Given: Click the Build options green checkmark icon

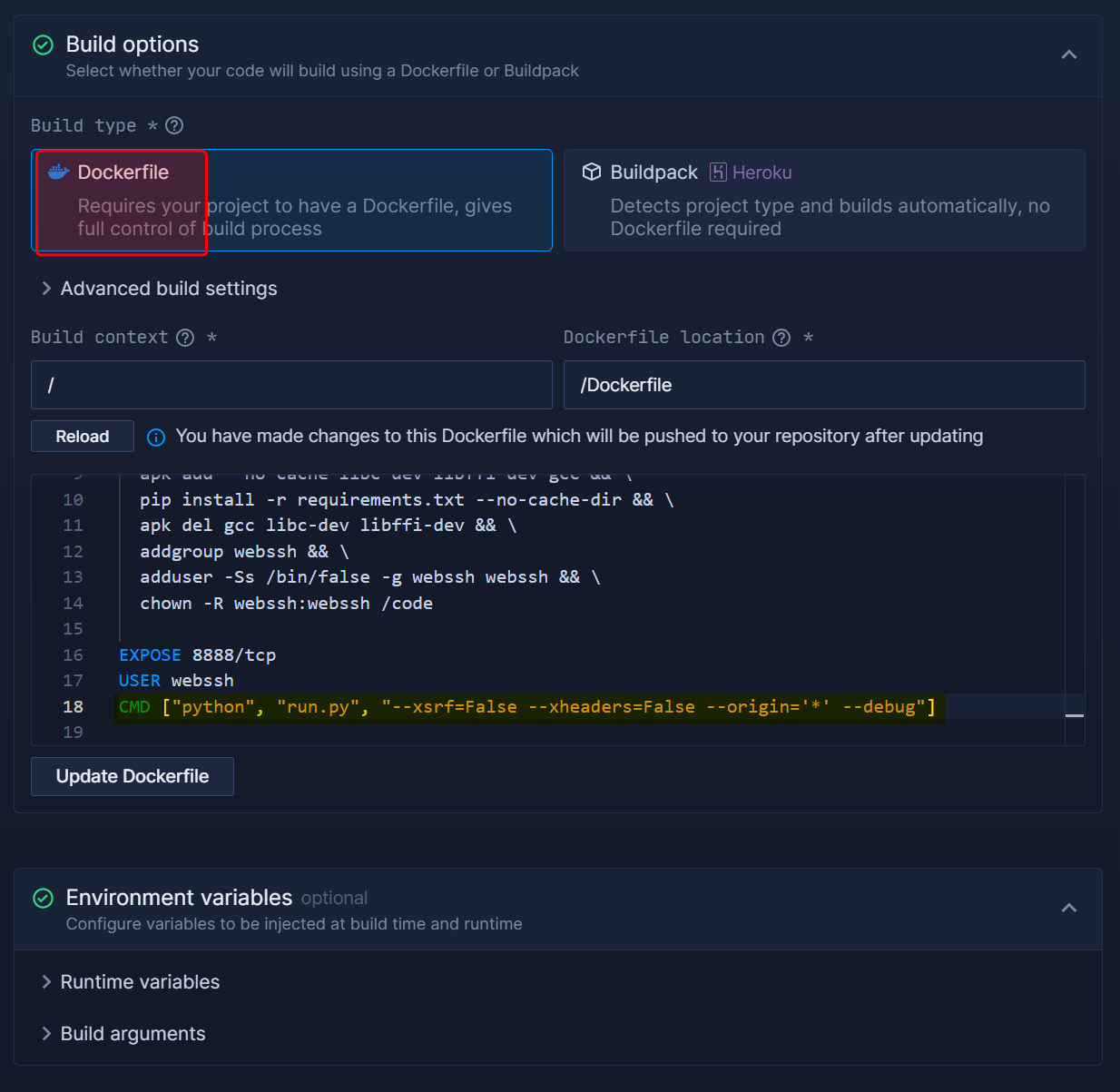Looking at the screenshot, I should coord(43,44).
